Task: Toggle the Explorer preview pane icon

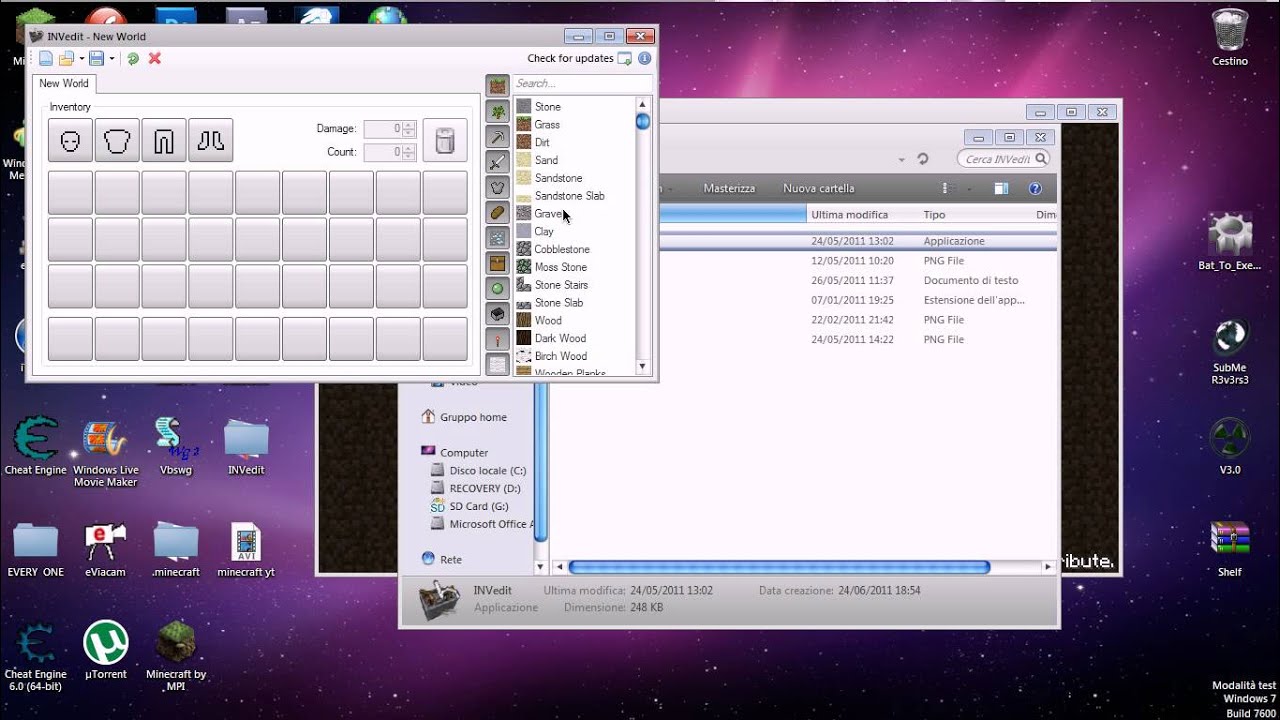Action: 1001,189
